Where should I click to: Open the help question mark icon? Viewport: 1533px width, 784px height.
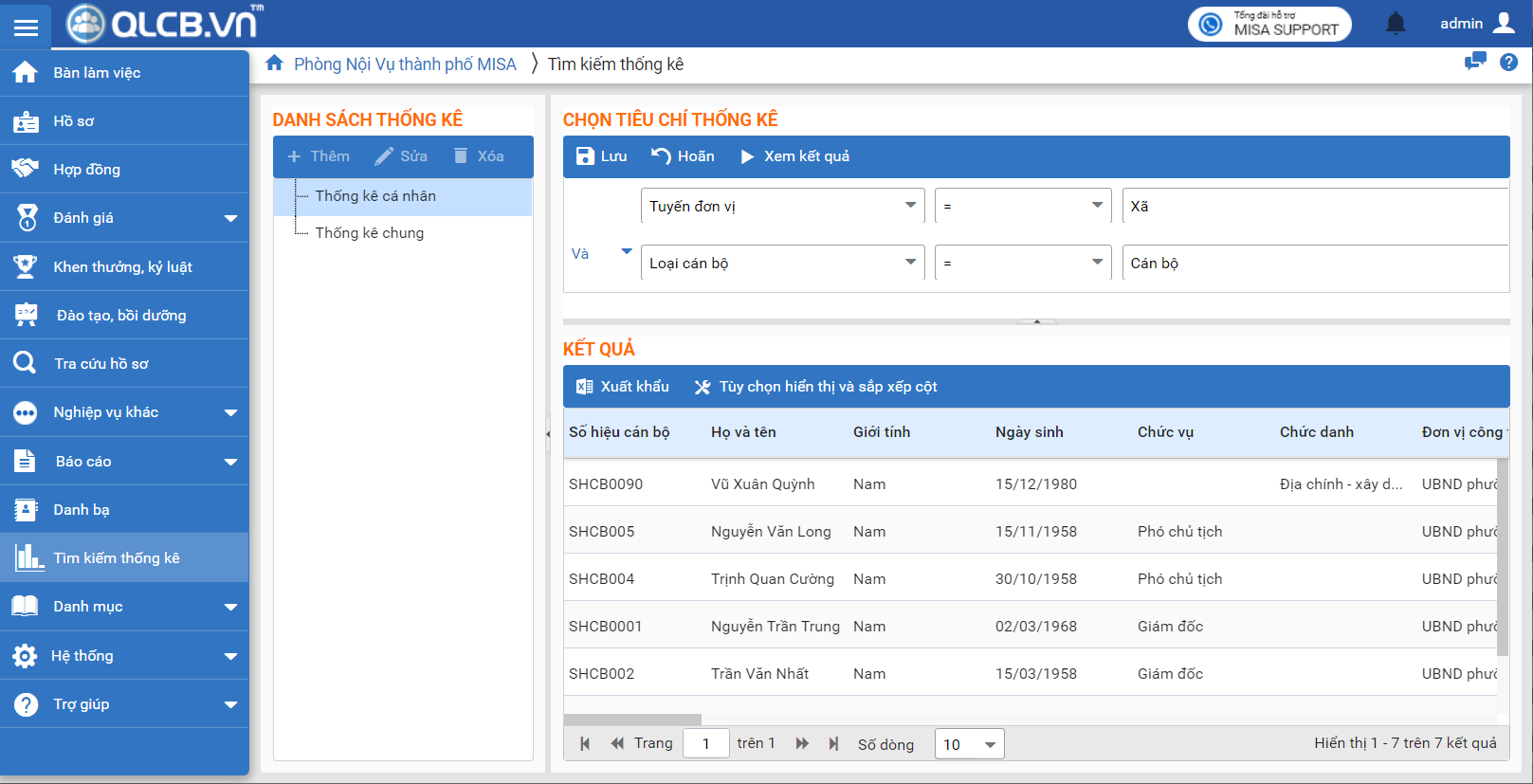coord(1508,63)
